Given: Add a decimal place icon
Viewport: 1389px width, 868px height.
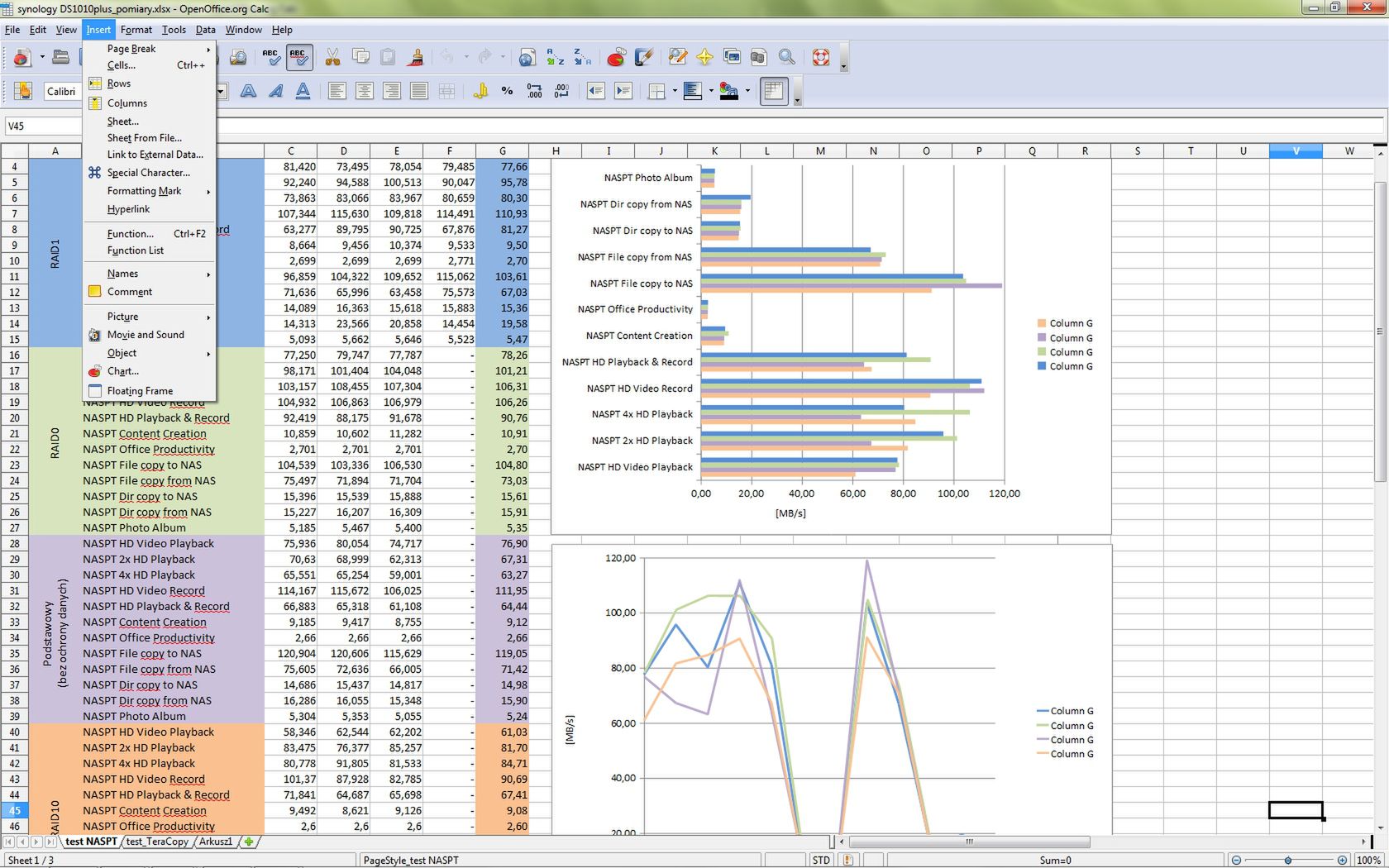Looking at the screenshot, I should pyautogui.click(x=534, y=91).
